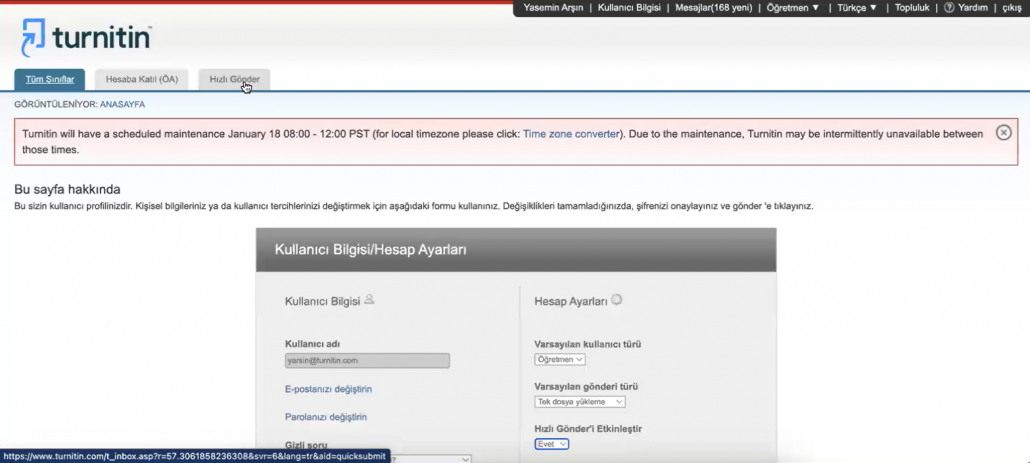This screenshot has height=463, width=1030.
Task: Expand the Varsayılan gönderi türü dropdown
Action: (580, 402)
